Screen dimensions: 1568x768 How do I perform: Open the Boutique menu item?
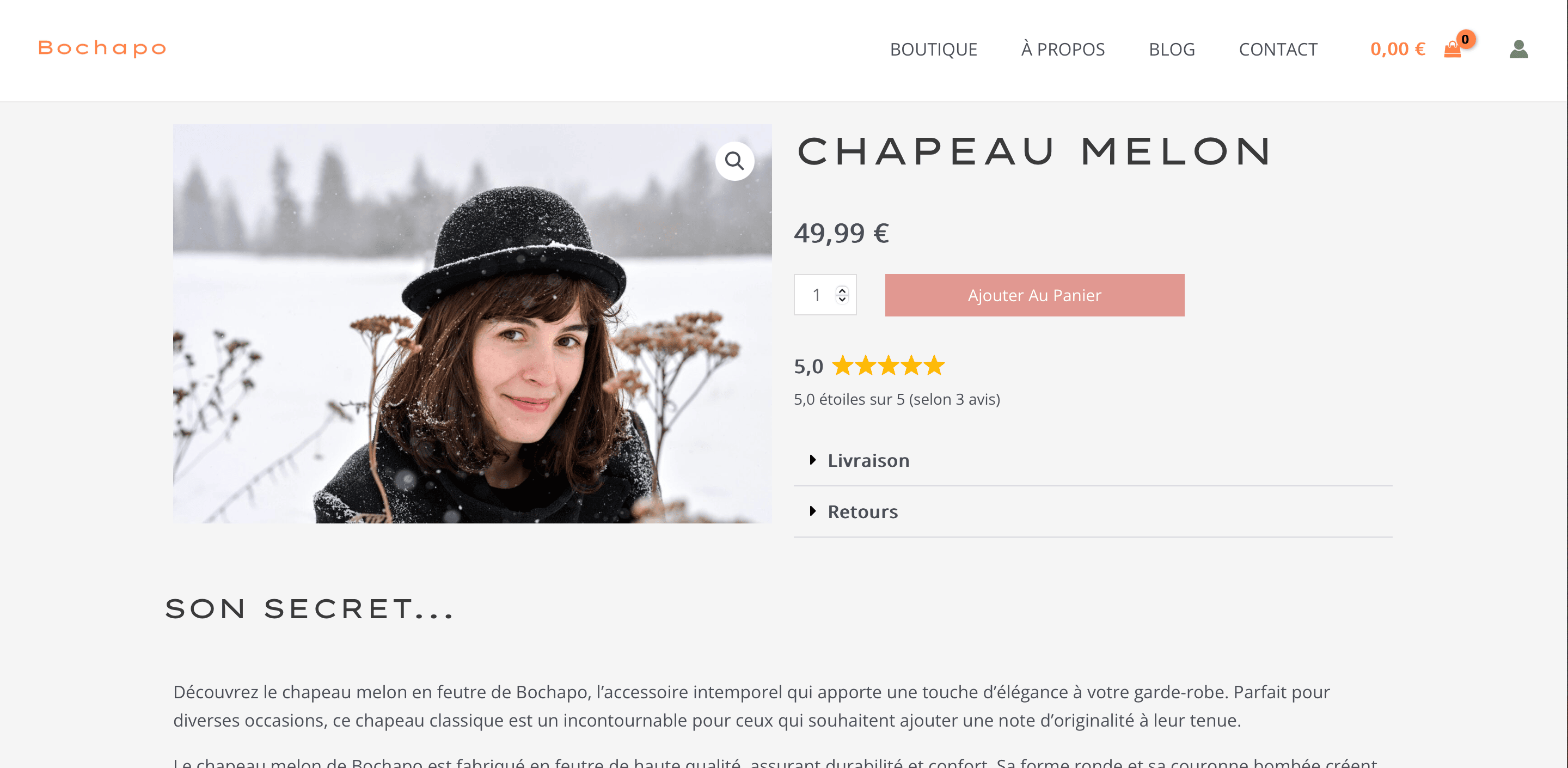(x=933, y=50)
